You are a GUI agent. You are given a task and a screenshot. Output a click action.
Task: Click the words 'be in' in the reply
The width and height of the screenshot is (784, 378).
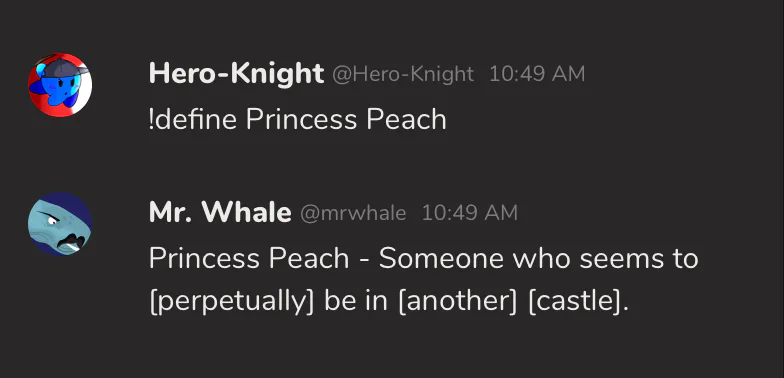356,302
